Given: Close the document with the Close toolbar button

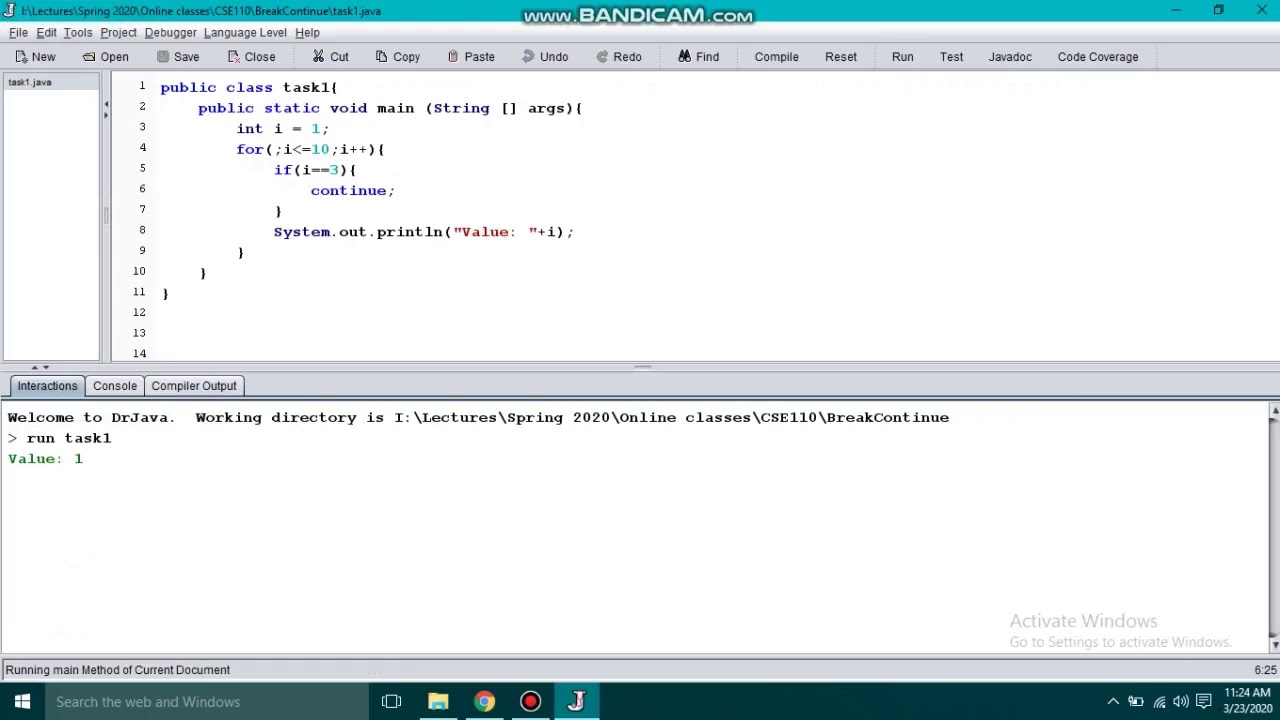Looking at the screenshot, I should [x=251, y=57].
